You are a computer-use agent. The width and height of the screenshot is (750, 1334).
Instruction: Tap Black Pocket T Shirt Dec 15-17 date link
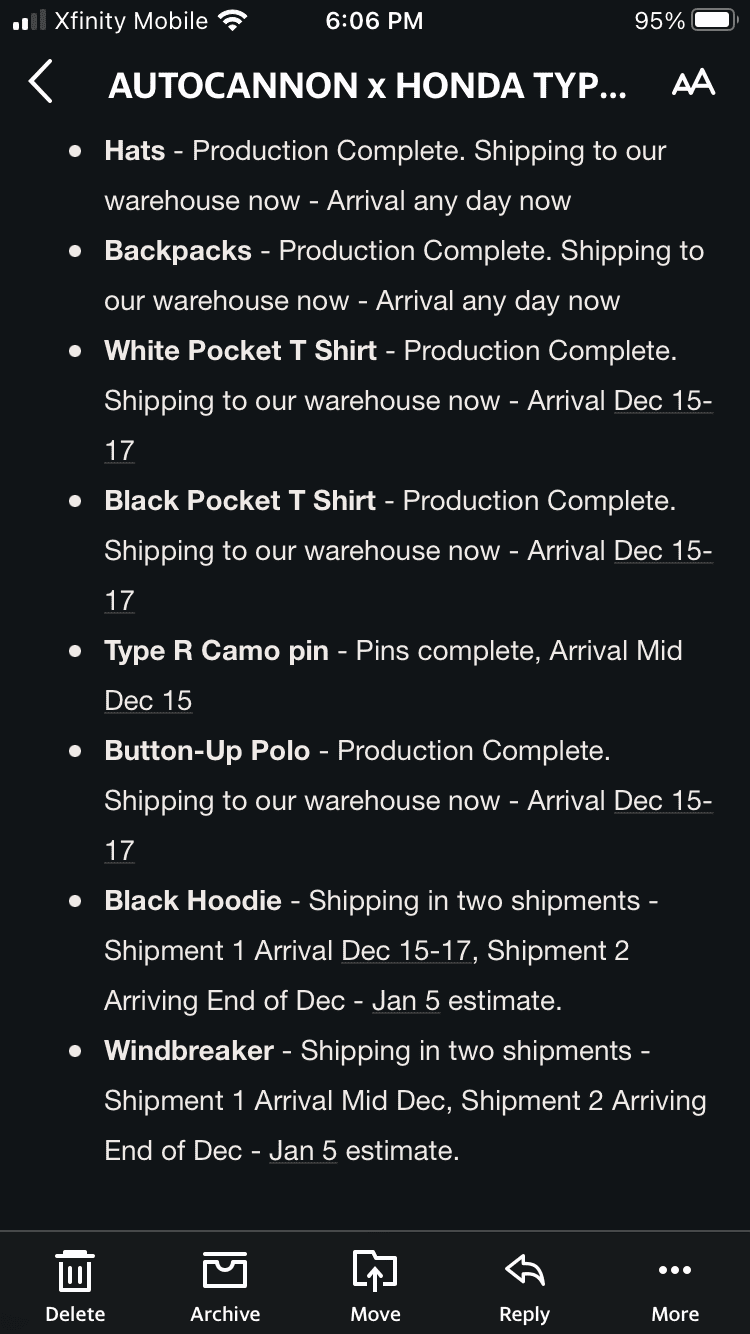point(662,551)
